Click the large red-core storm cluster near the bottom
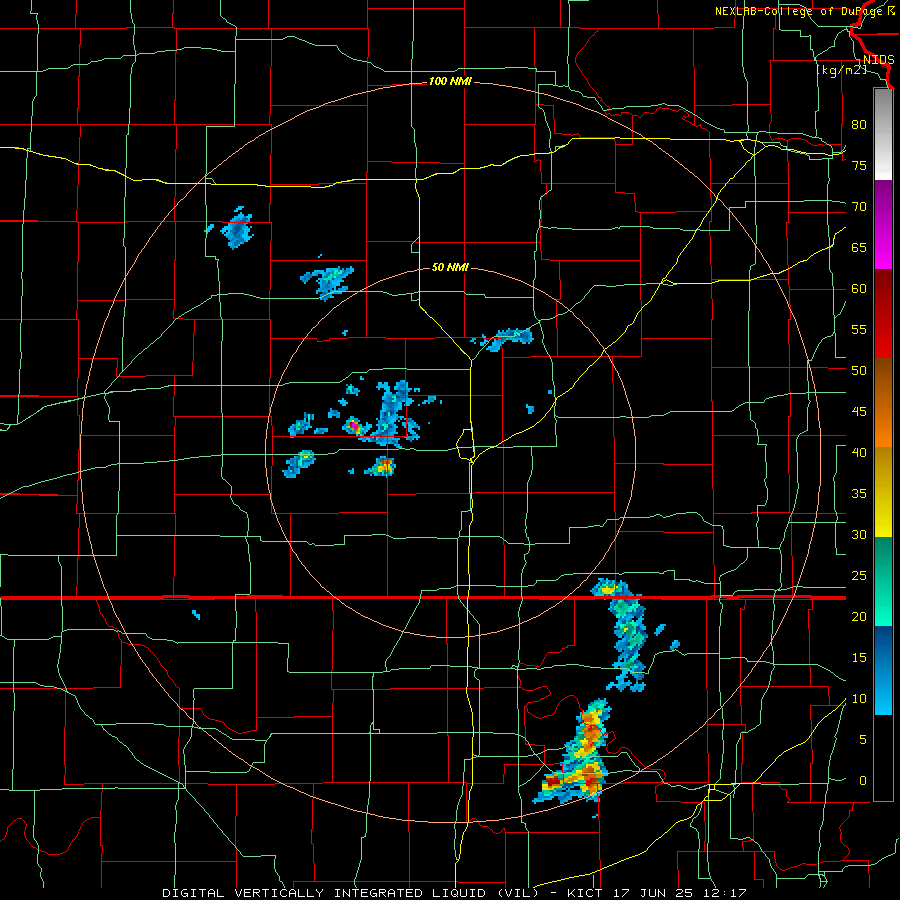 574,753
